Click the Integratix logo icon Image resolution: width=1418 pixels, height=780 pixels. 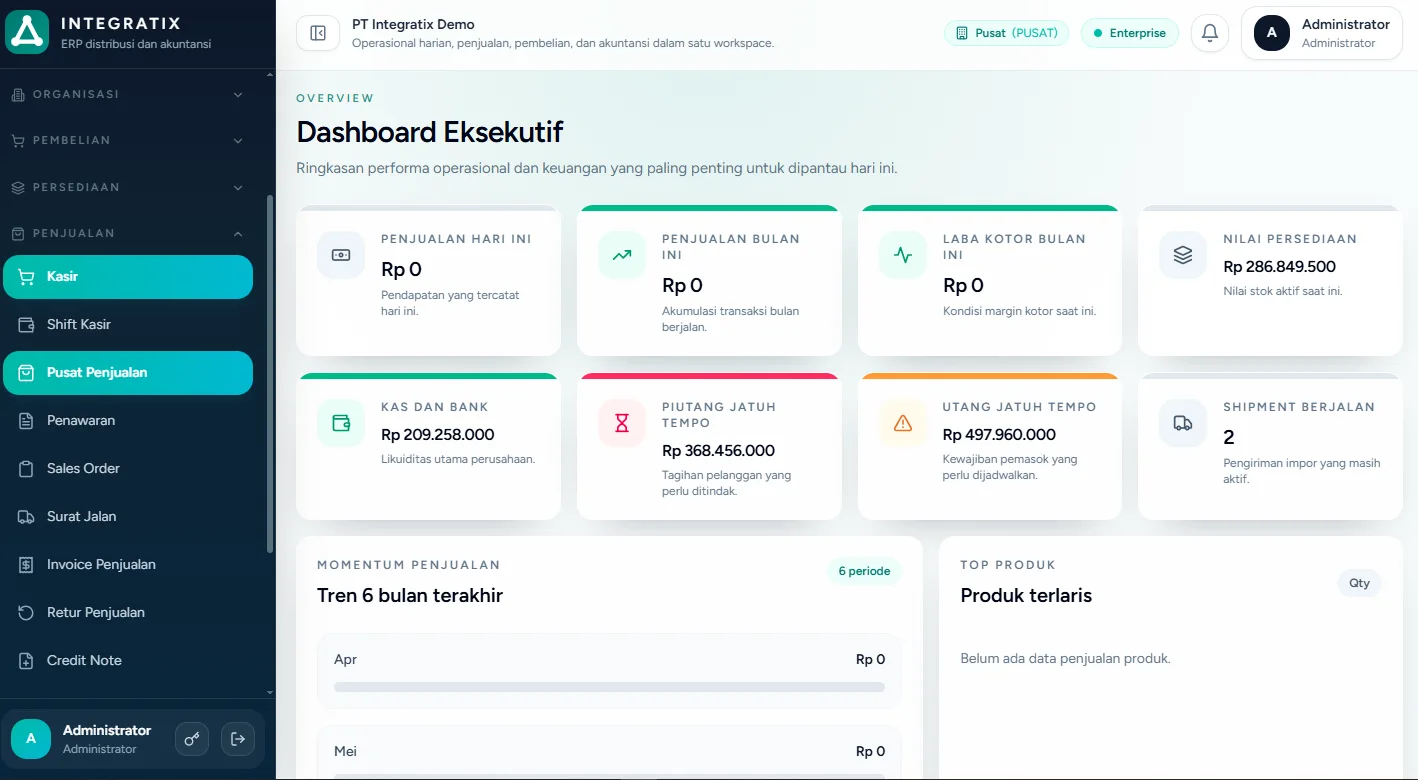pos(27,32)
